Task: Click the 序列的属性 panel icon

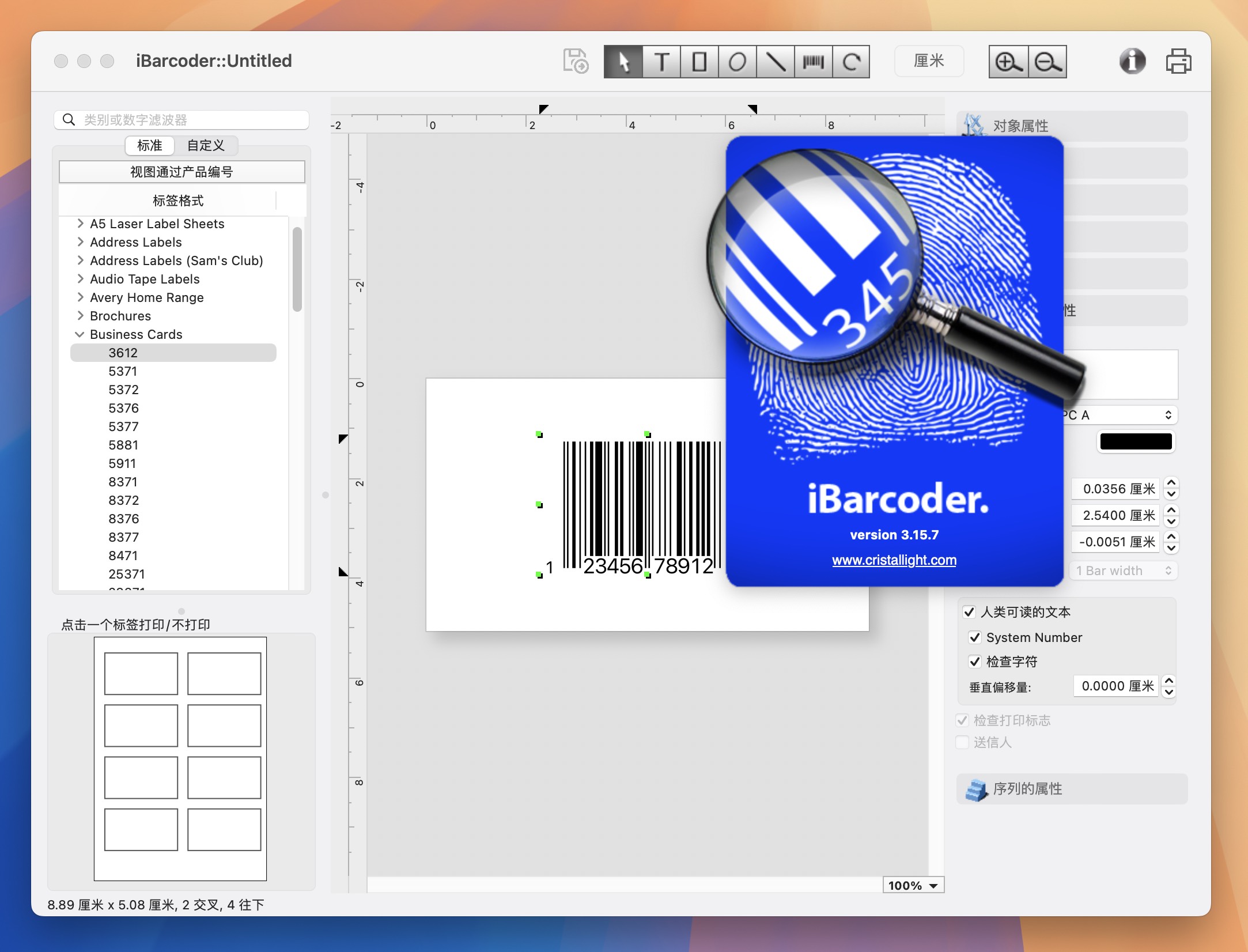Action: click(976, 789)
